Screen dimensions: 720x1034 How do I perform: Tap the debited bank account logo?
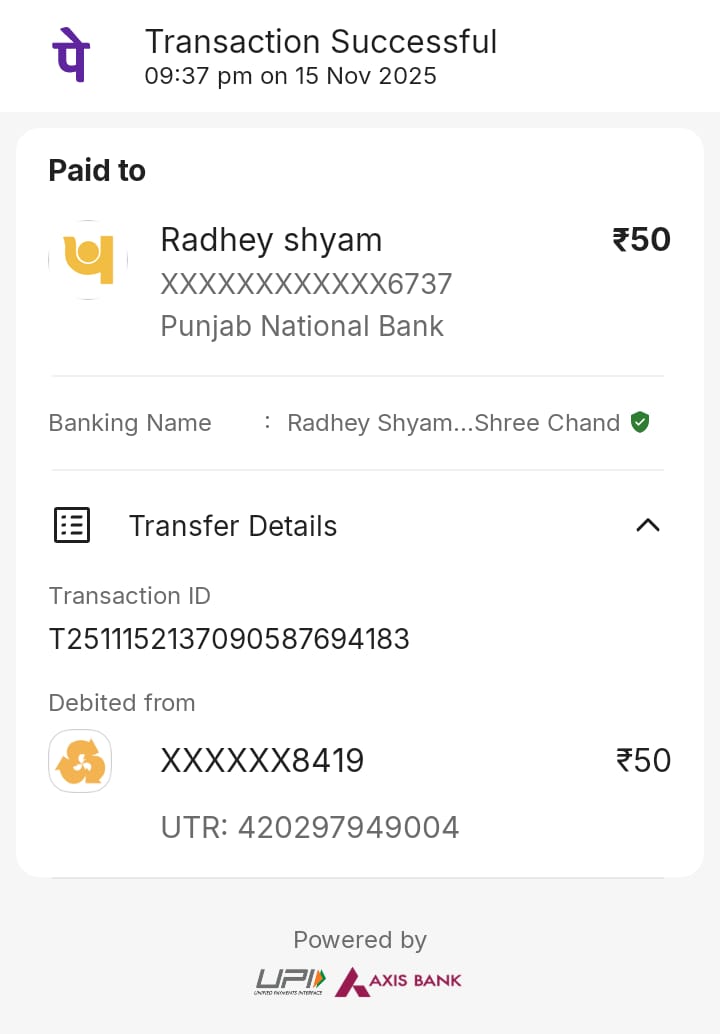point(80,761)
